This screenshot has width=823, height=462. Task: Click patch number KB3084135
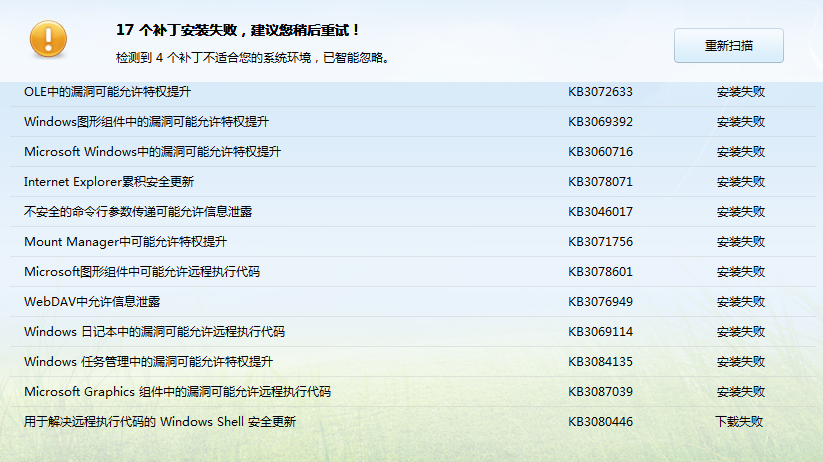tap(600, 361)
